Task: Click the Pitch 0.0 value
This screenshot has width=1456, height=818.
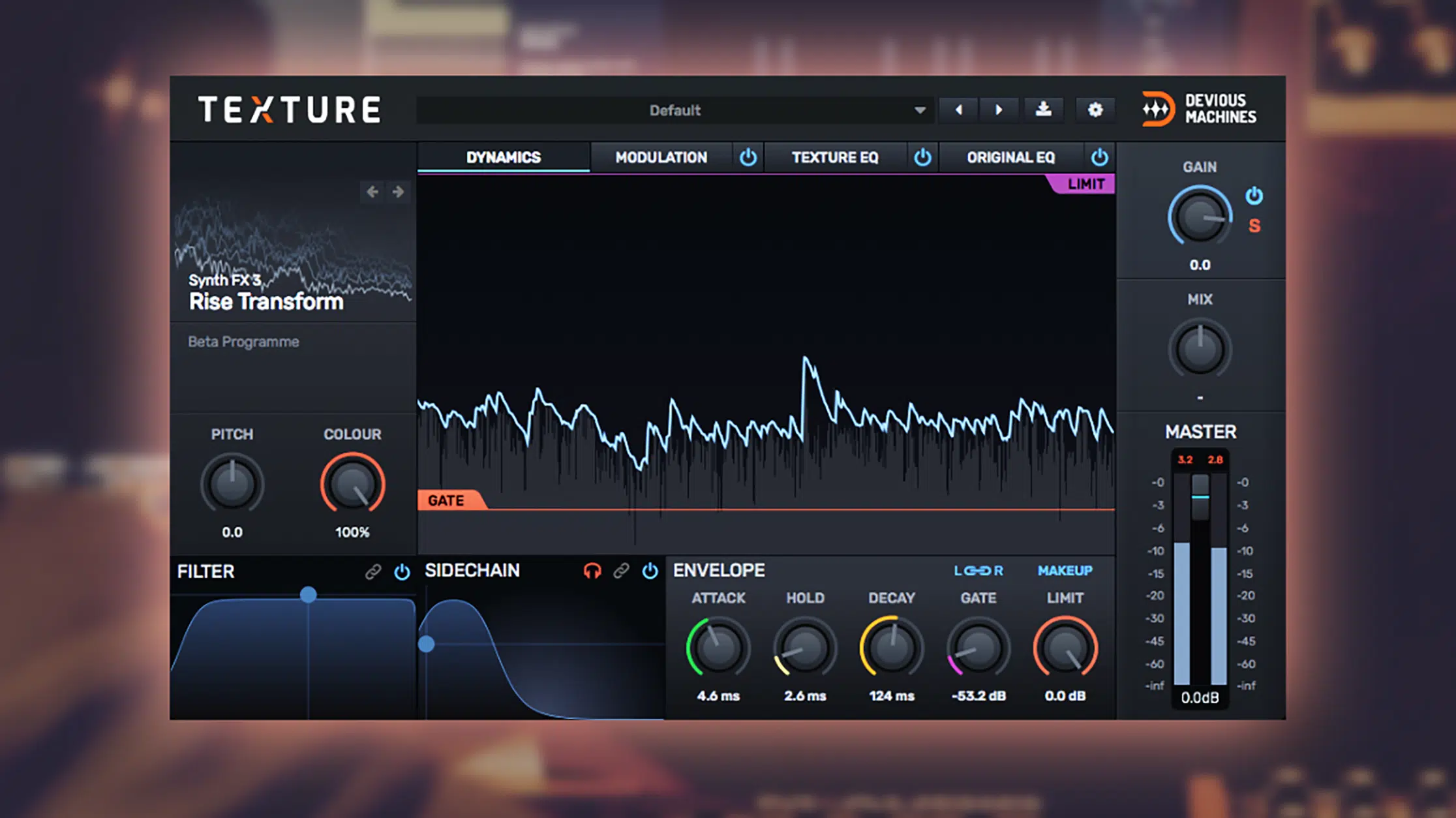Action: [x=232, y=532]
